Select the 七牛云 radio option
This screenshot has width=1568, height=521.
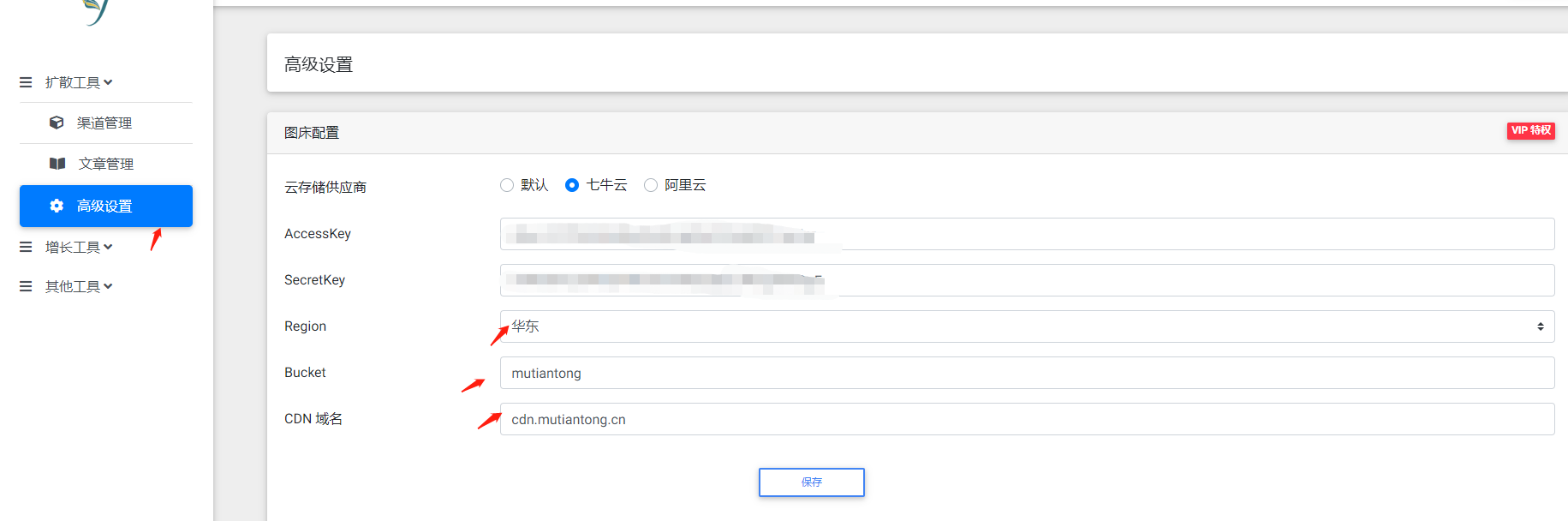click(572, 185)
